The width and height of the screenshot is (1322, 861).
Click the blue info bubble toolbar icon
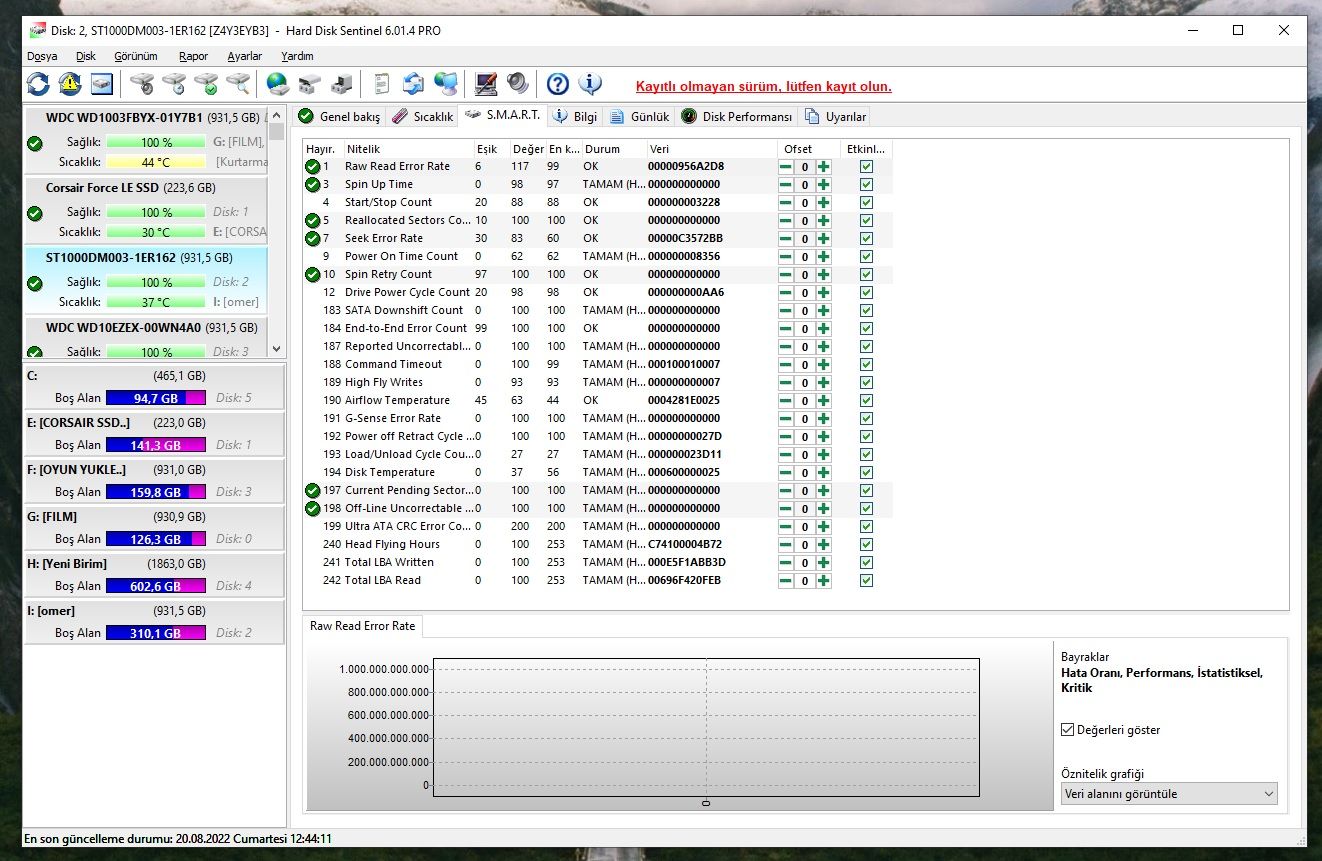[590, 84]
